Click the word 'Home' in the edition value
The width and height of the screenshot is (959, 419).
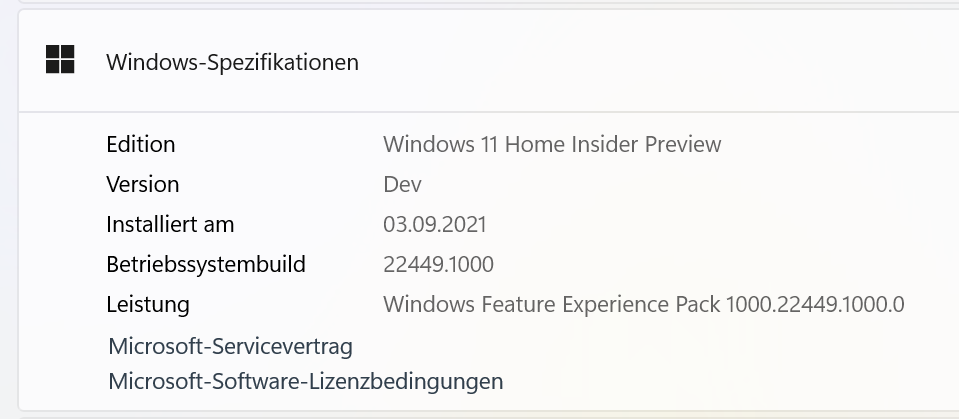click(x=533, y=144)
